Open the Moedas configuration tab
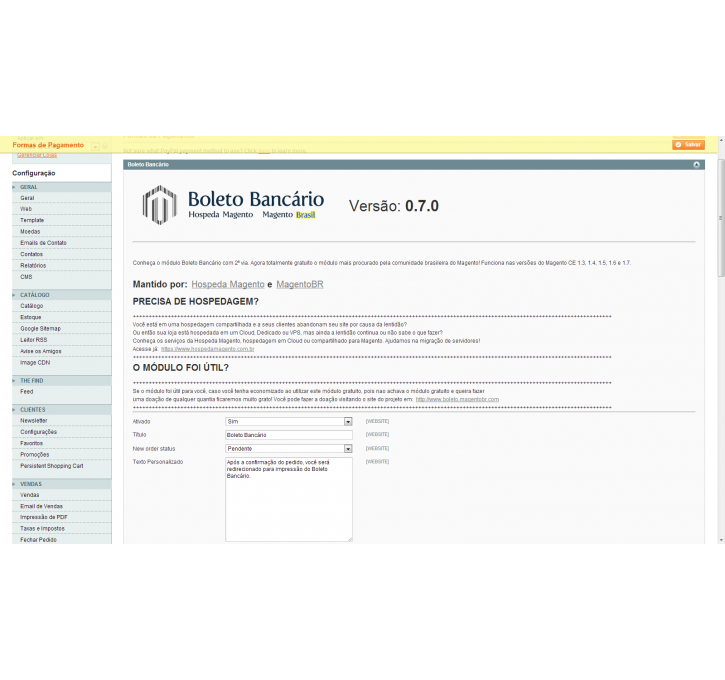The height and width of the screenshot is (680, 725). point(61,232)
